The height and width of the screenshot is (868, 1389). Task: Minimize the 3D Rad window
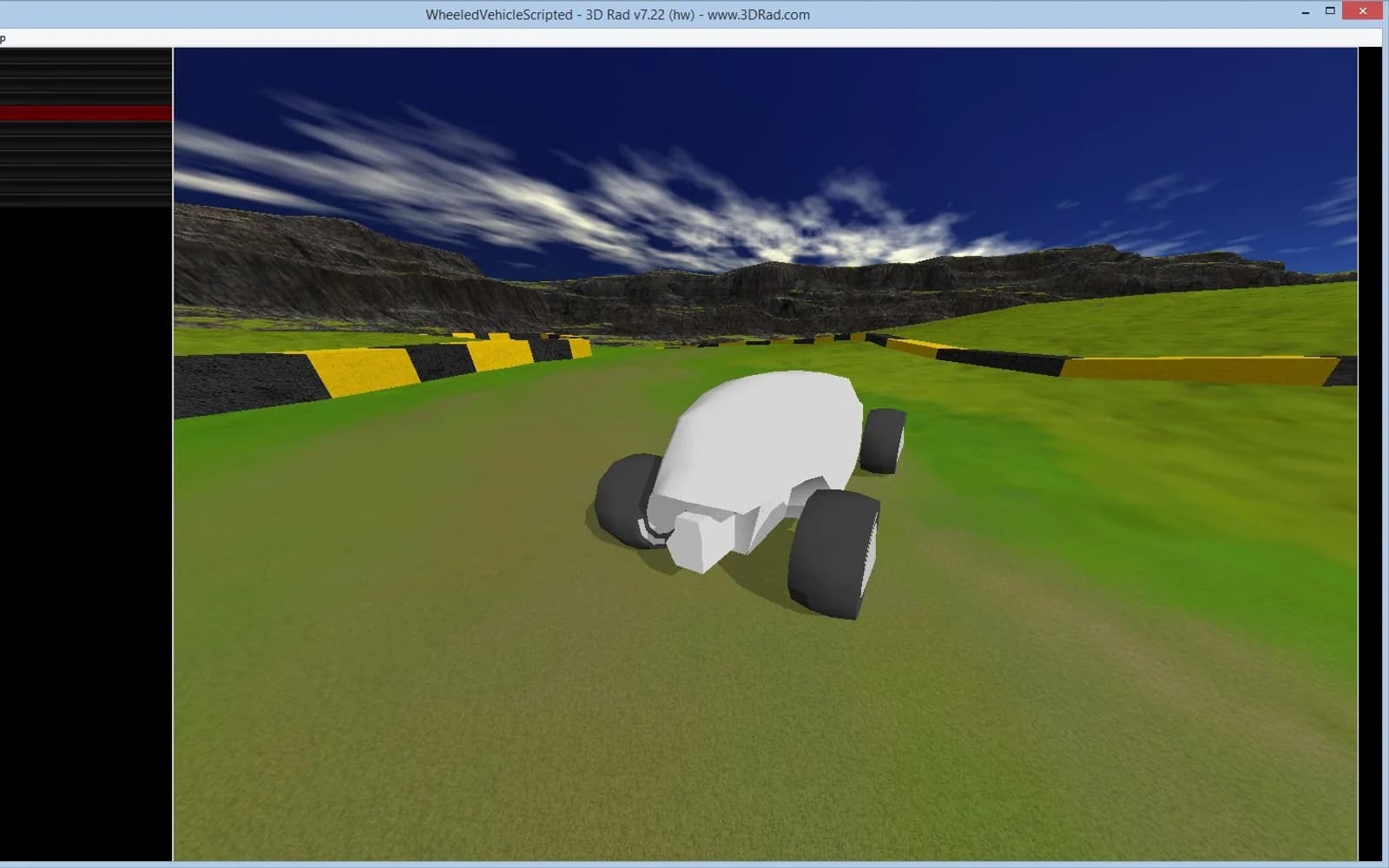[x=1306, y=12]
